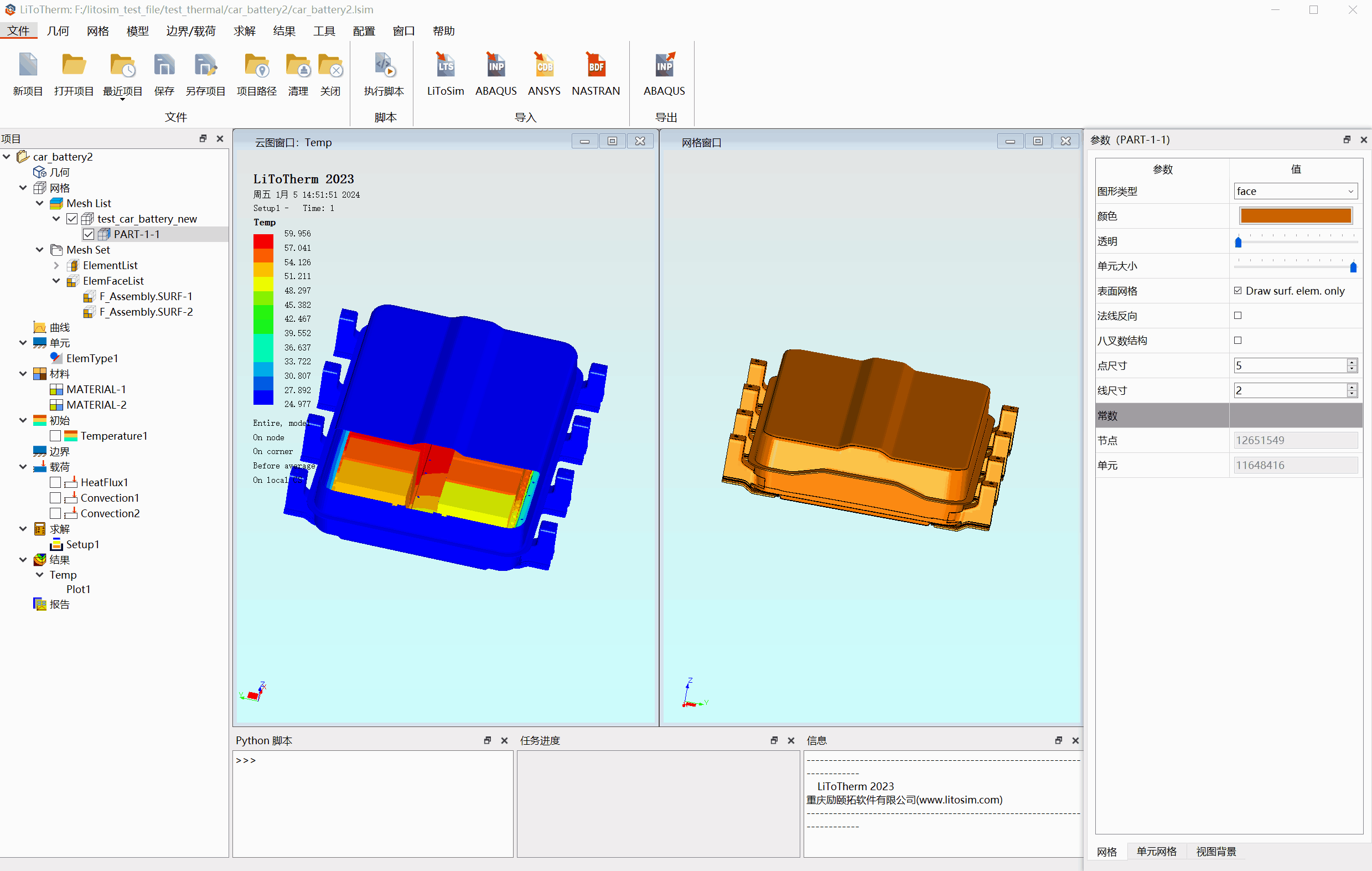Increase the 线尺寸 spinner value

(x=1352, y=386)
